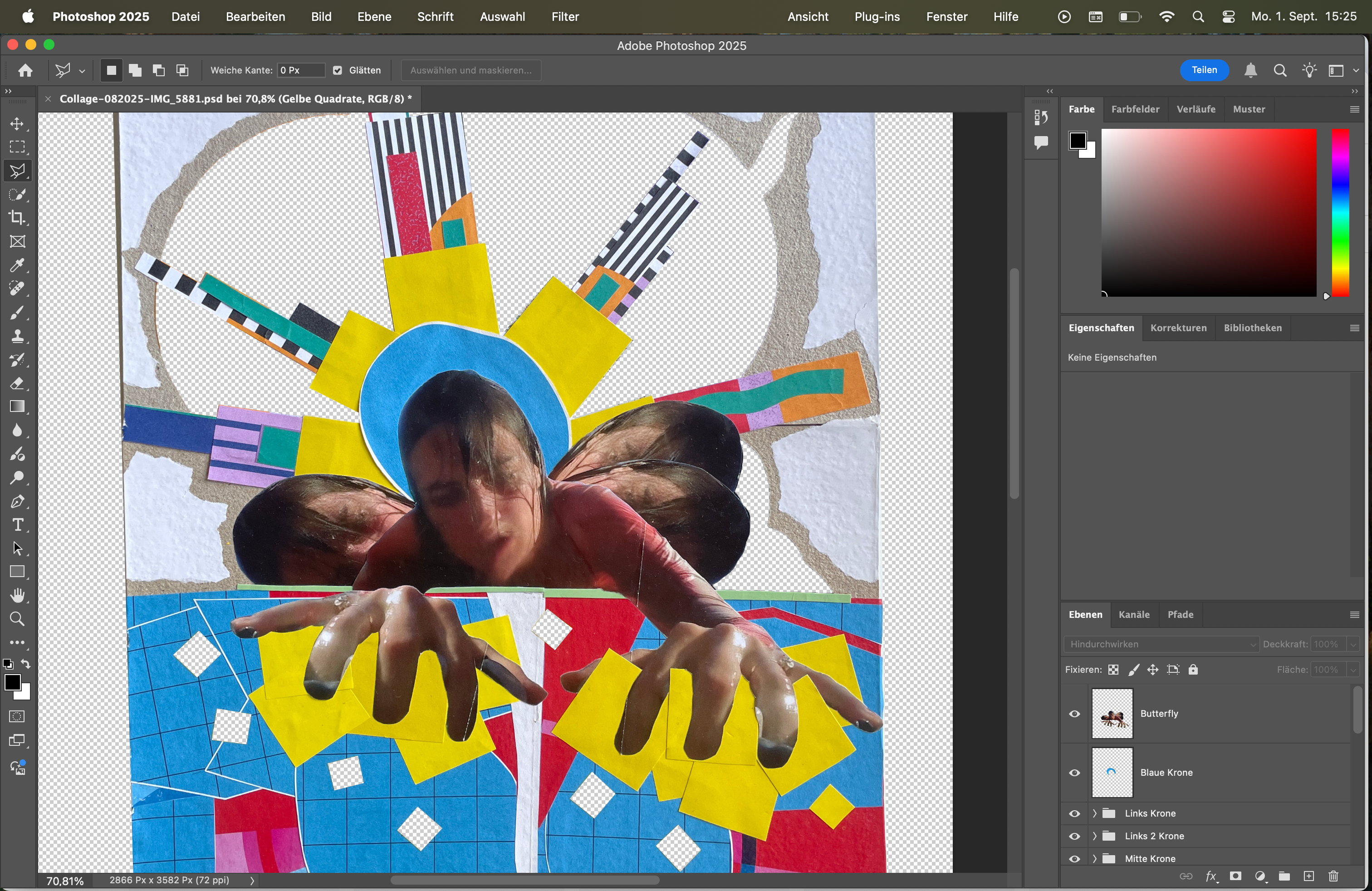Image resolution: width=1372 pixels, height=891 pixels.
Task: Click the Weiche Kante input field
Action: tap(300, 70)
